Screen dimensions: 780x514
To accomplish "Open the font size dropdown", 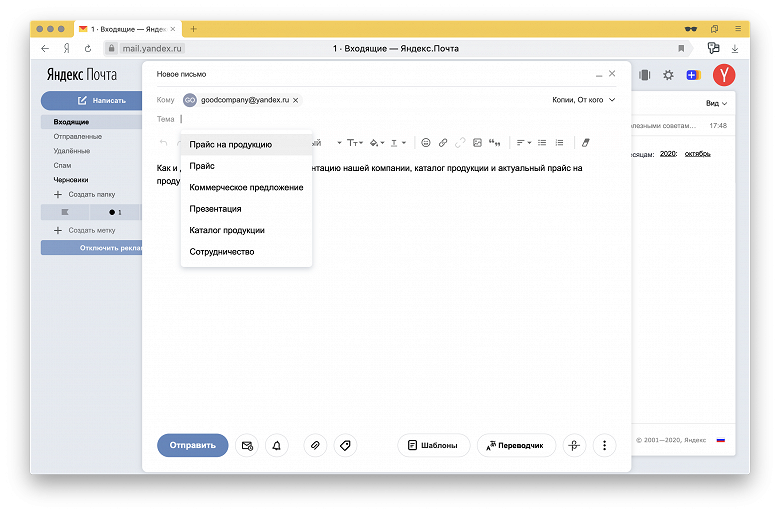I will pos(355,143).
